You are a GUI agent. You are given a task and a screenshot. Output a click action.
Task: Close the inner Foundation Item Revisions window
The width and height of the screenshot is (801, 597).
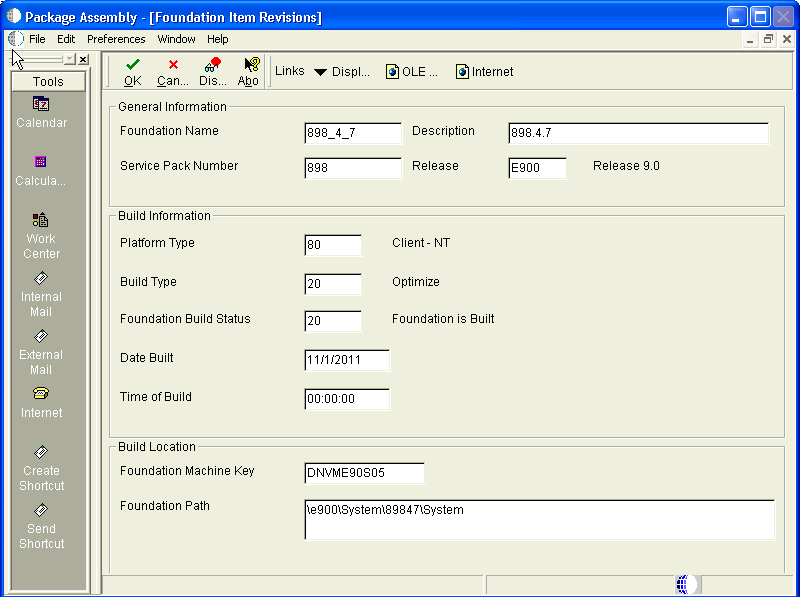point(787,39)
